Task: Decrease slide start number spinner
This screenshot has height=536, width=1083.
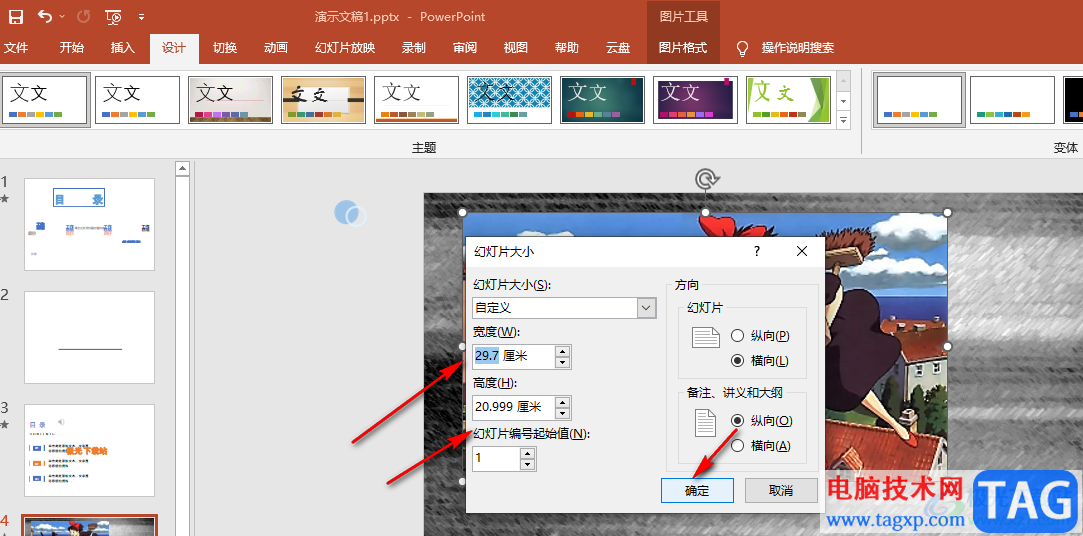Action: [x=528, y=464]
